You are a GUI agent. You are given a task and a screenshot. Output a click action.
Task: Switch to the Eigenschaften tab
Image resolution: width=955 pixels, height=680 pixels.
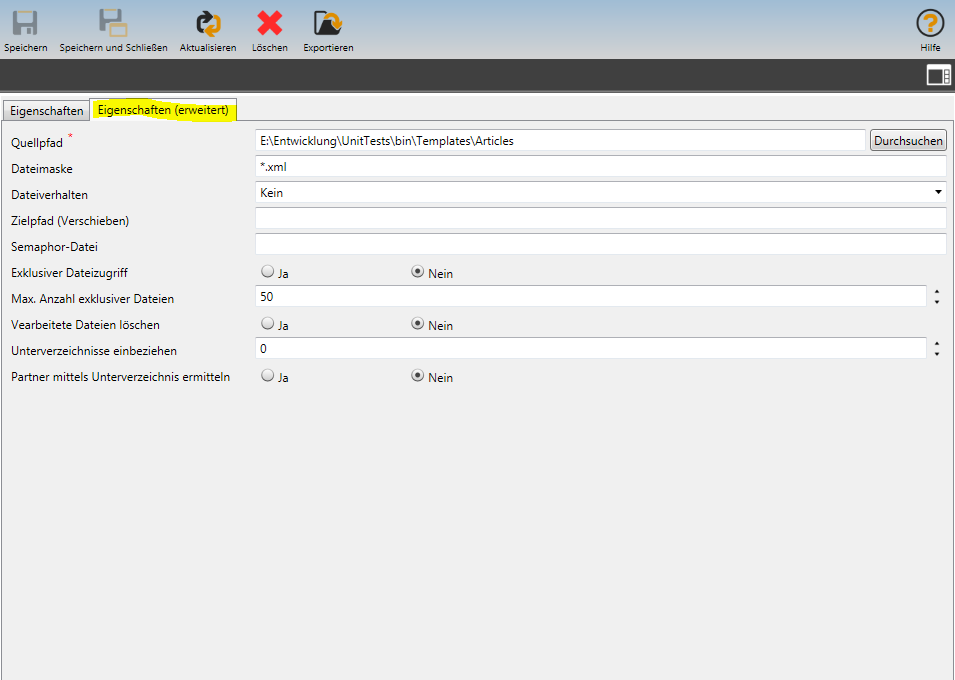(x=47, y=111)
